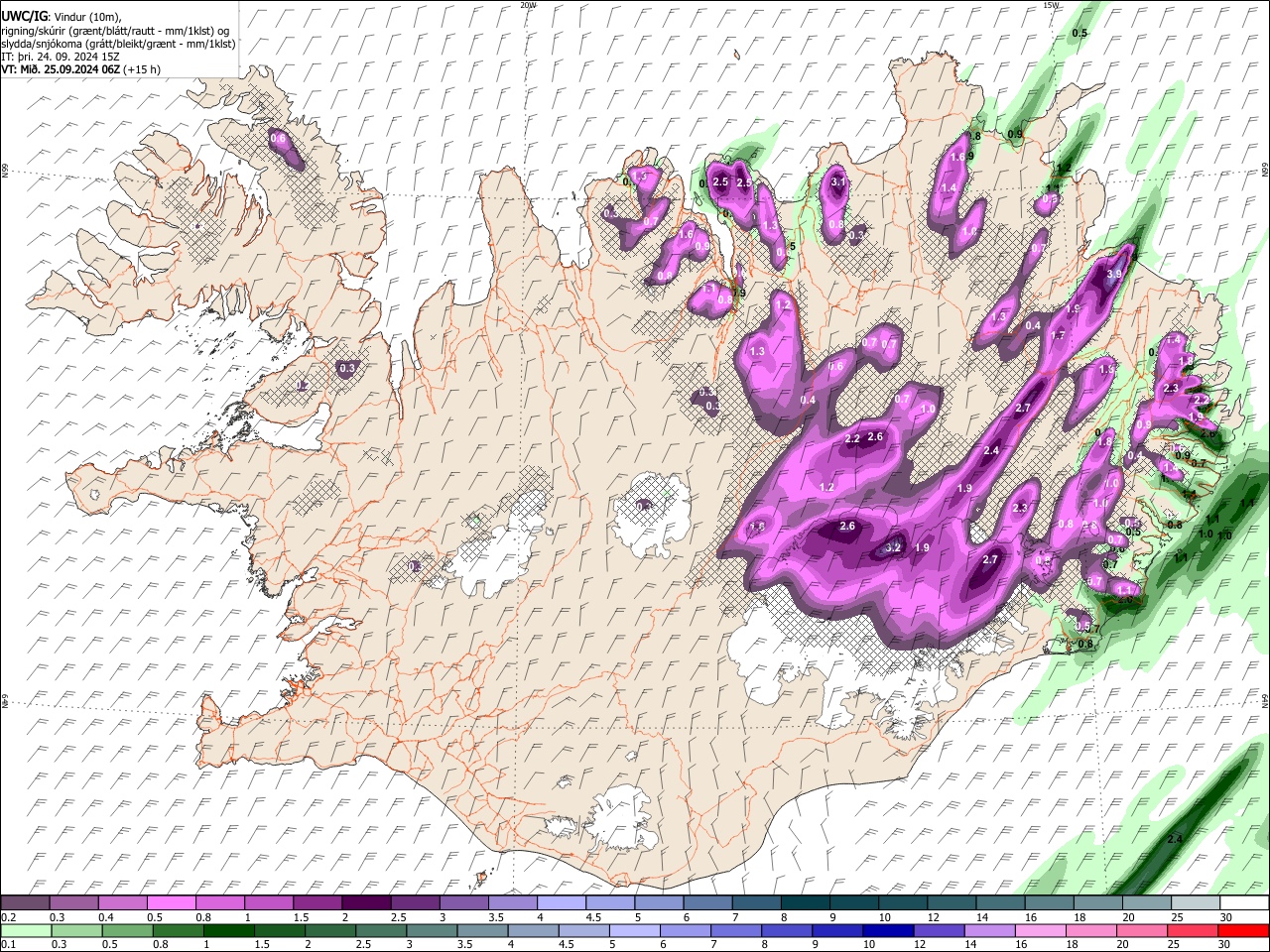Click the '3.9' precipitation value on the map

(1114, 275)
